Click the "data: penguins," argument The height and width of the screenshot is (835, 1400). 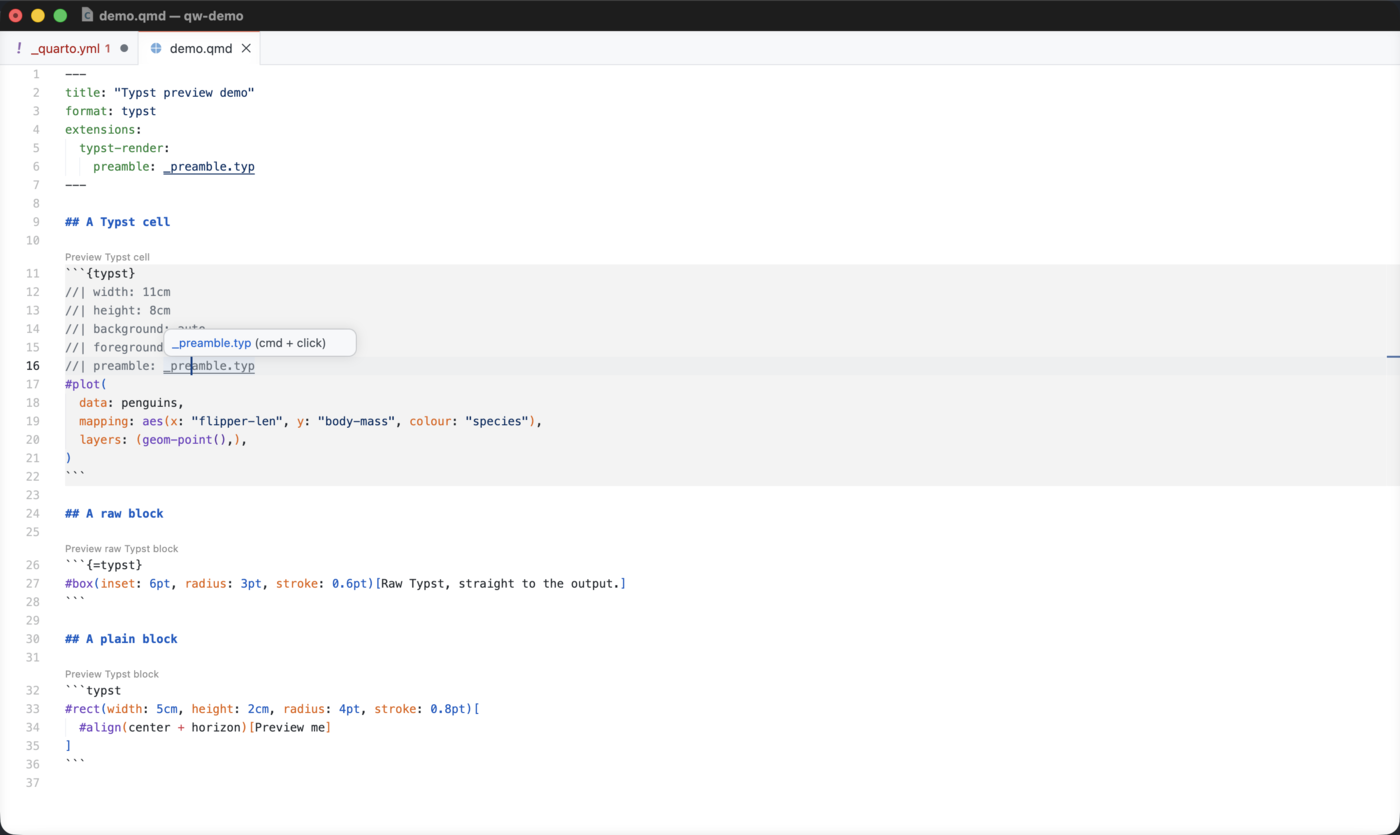[131, 403]
